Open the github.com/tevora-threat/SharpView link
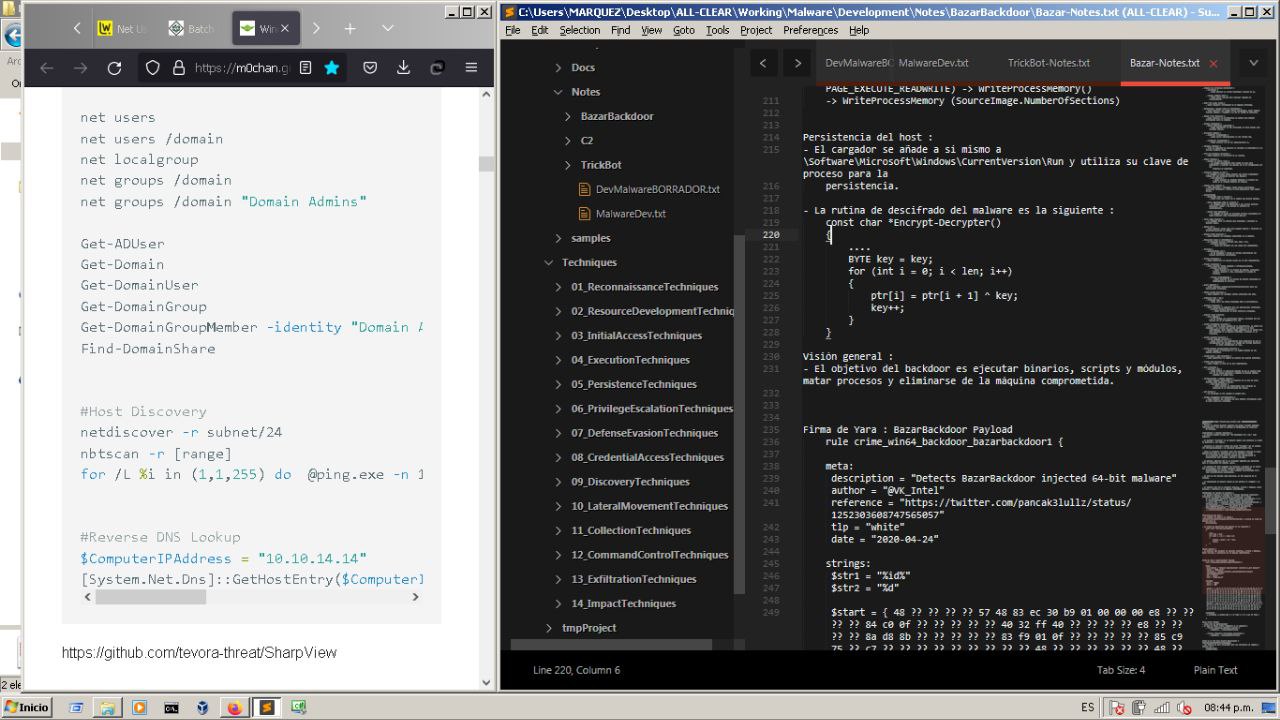The image size is (1280, 720). 199,652
